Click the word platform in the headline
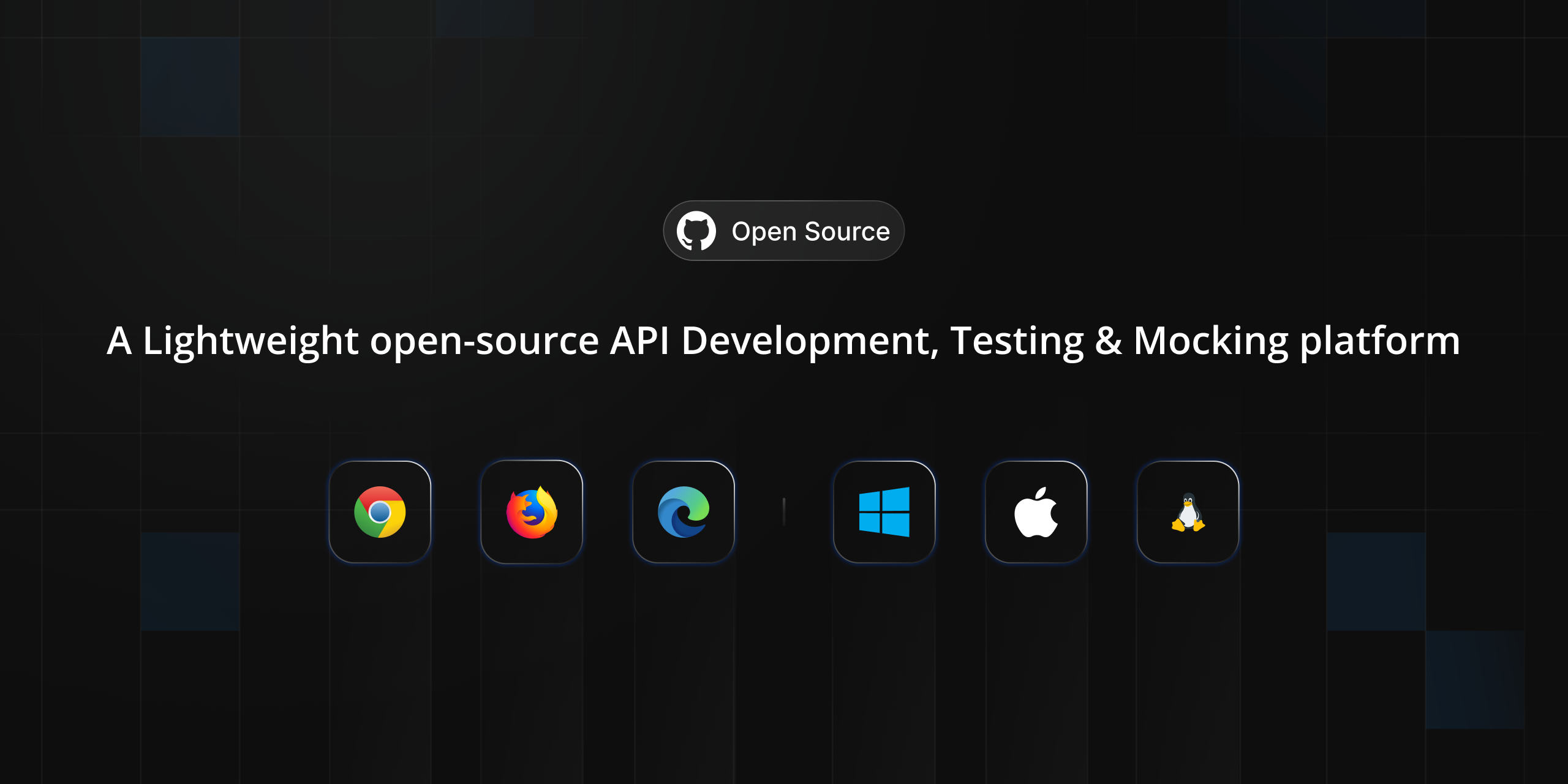Viewport: 1568px width, 784px height. (1380, 341)
